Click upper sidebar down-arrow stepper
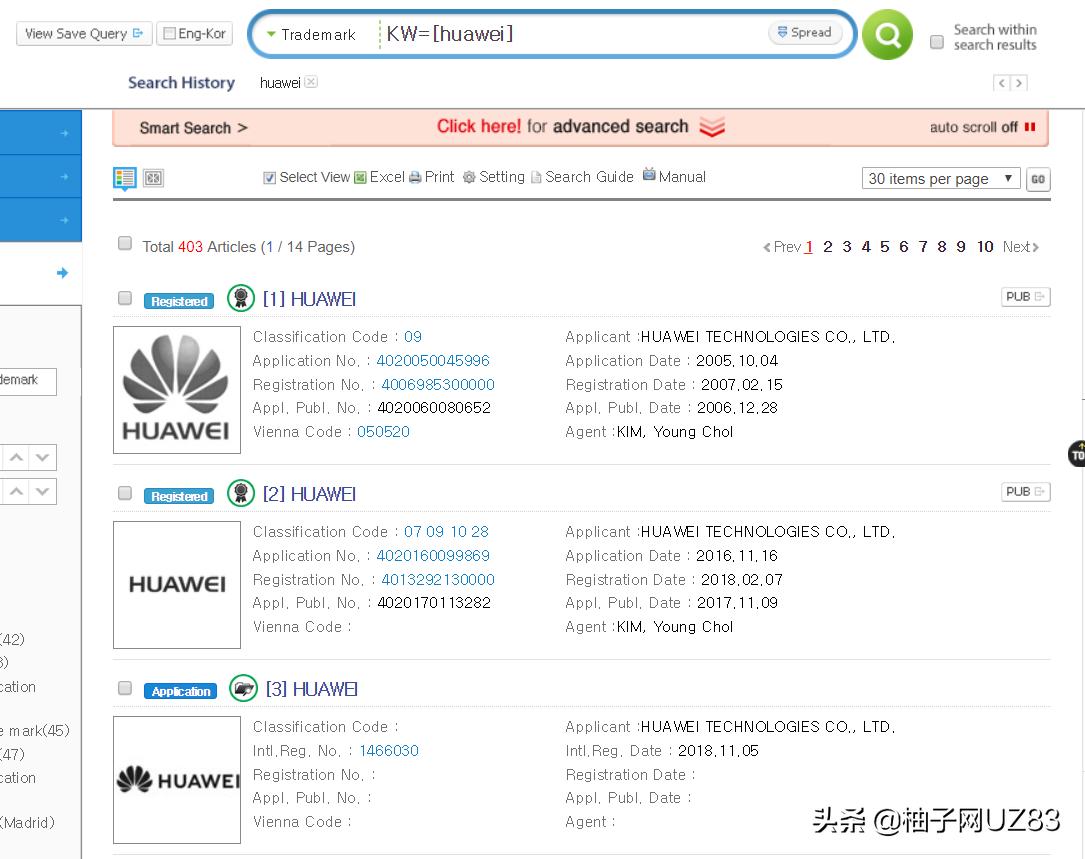Viewport: 1085px width, 859px height. click(42, 458)
